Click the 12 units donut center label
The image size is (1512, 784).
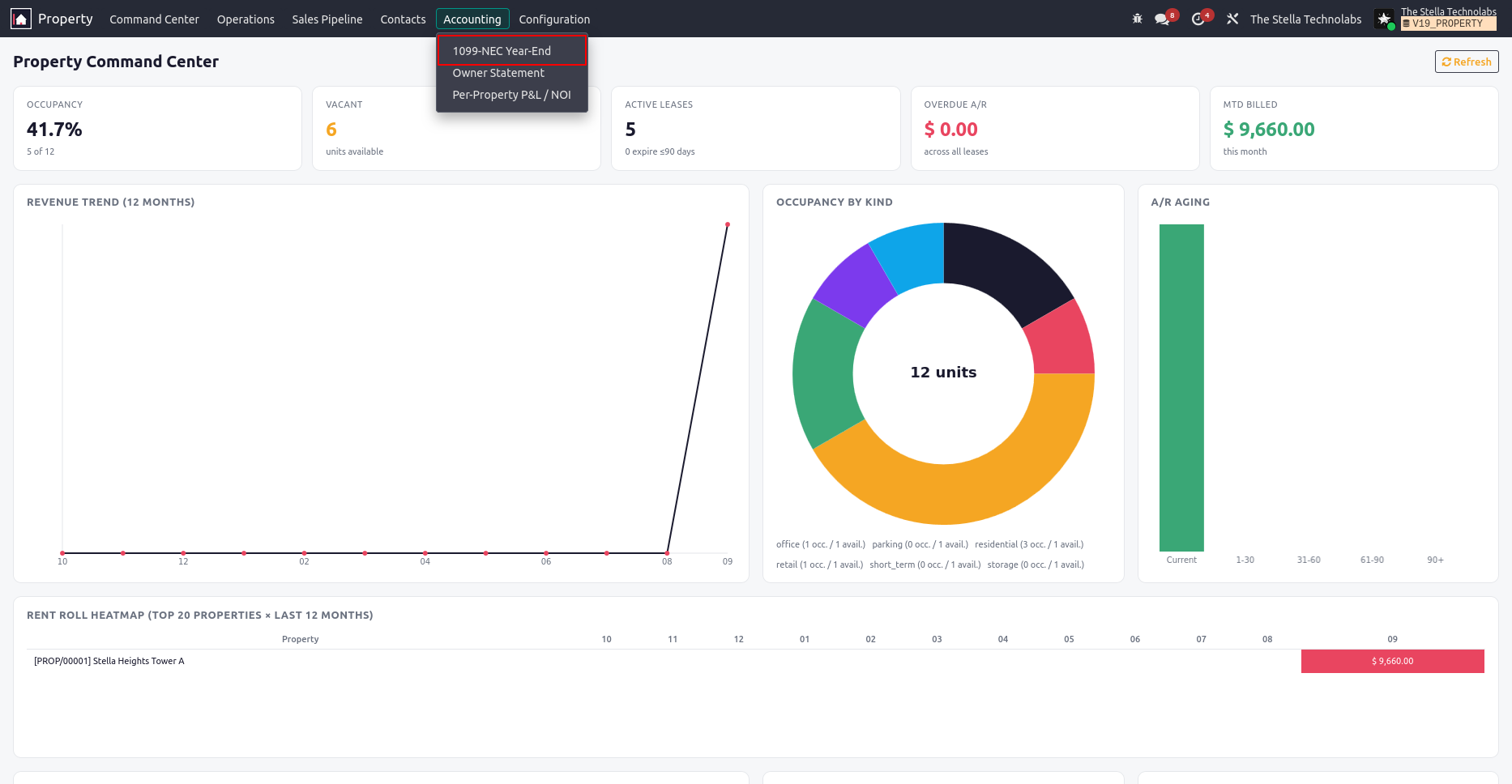pos(943,373)
